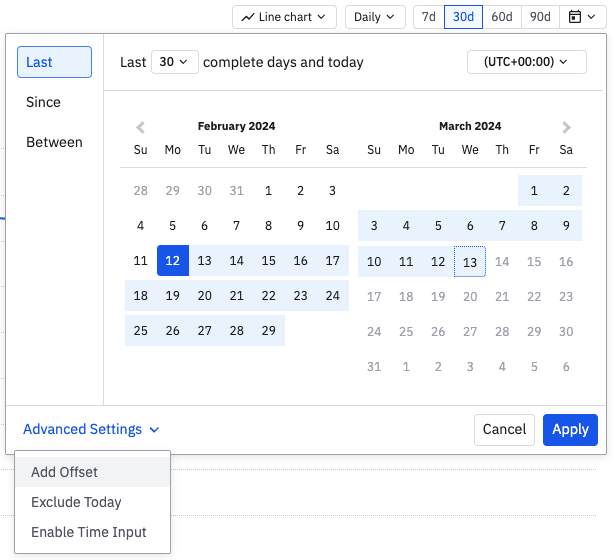Switch to Last date mode
Screen dimensions: 614x560
click(54, 62)
